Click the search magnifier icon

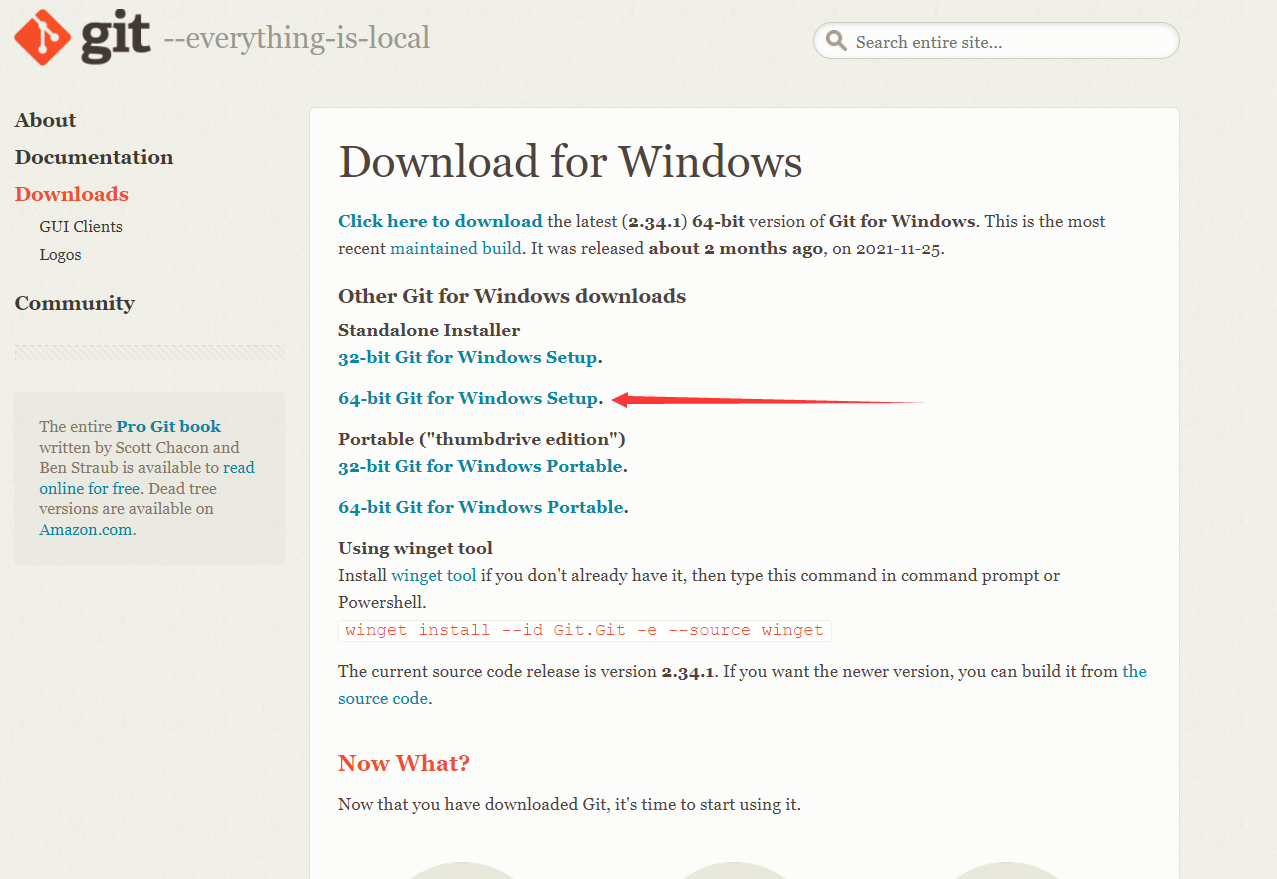(836, 42)
